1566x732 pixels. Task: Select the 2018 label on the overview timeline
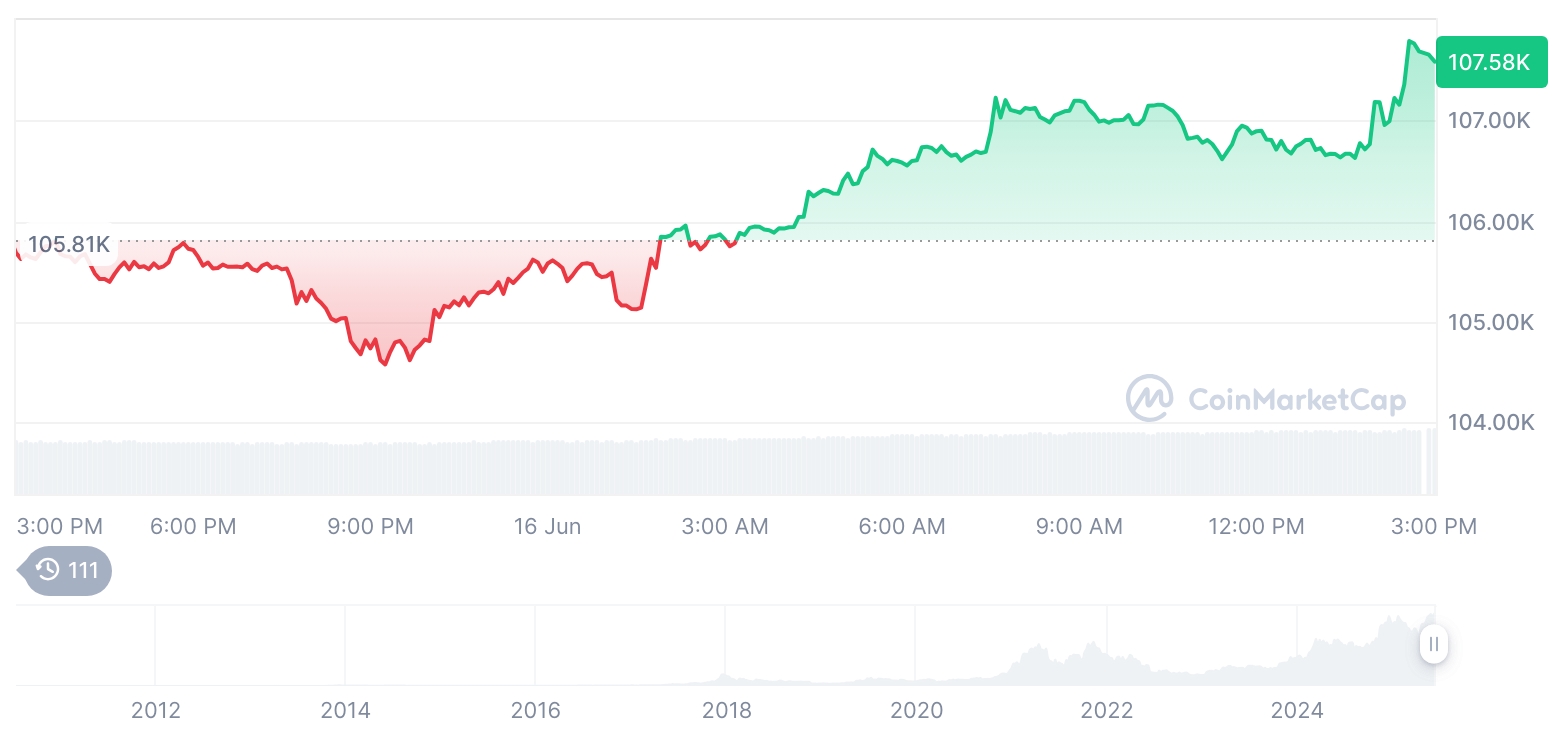[x=726, y=711]
